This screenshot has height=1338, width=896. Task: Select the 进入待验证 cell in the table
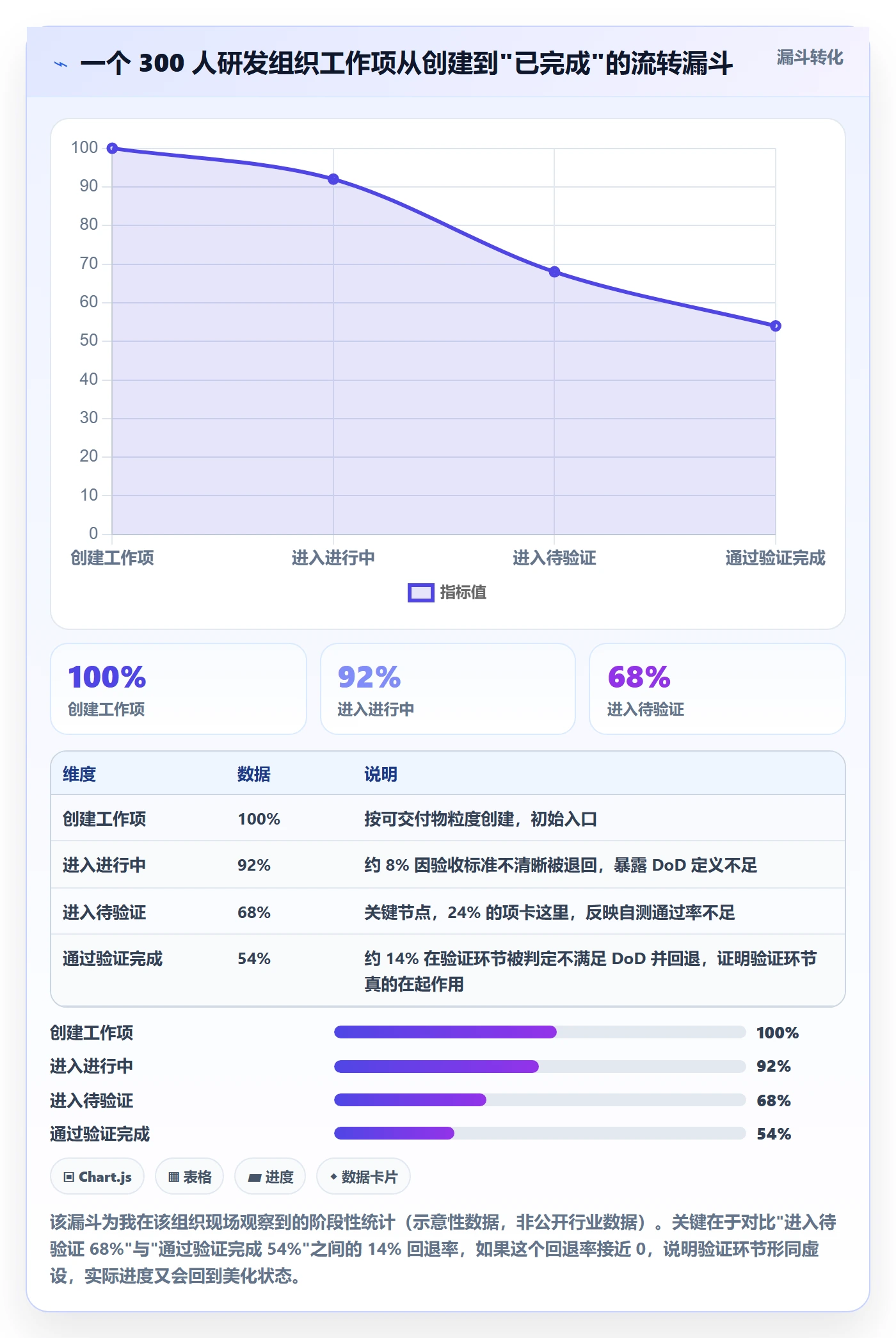point(104,912)
